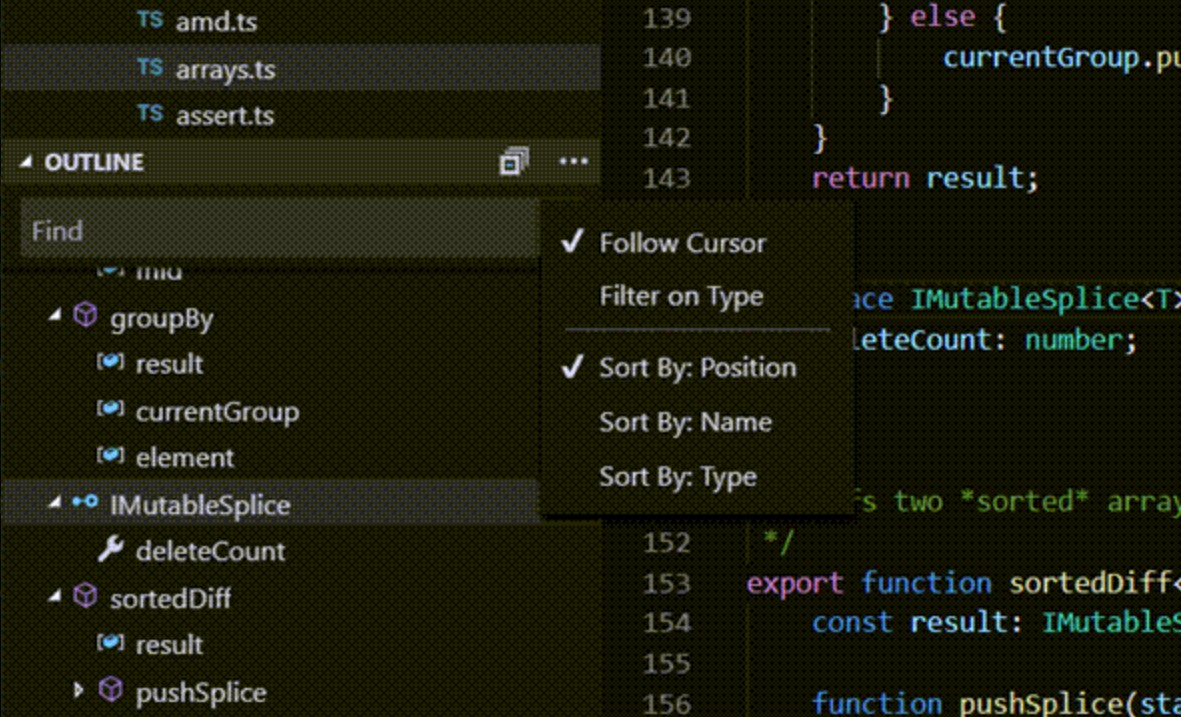Select deleteCount property in outline
The height and width of the screenshot is (717, 1181).
(x=210, y=551)
